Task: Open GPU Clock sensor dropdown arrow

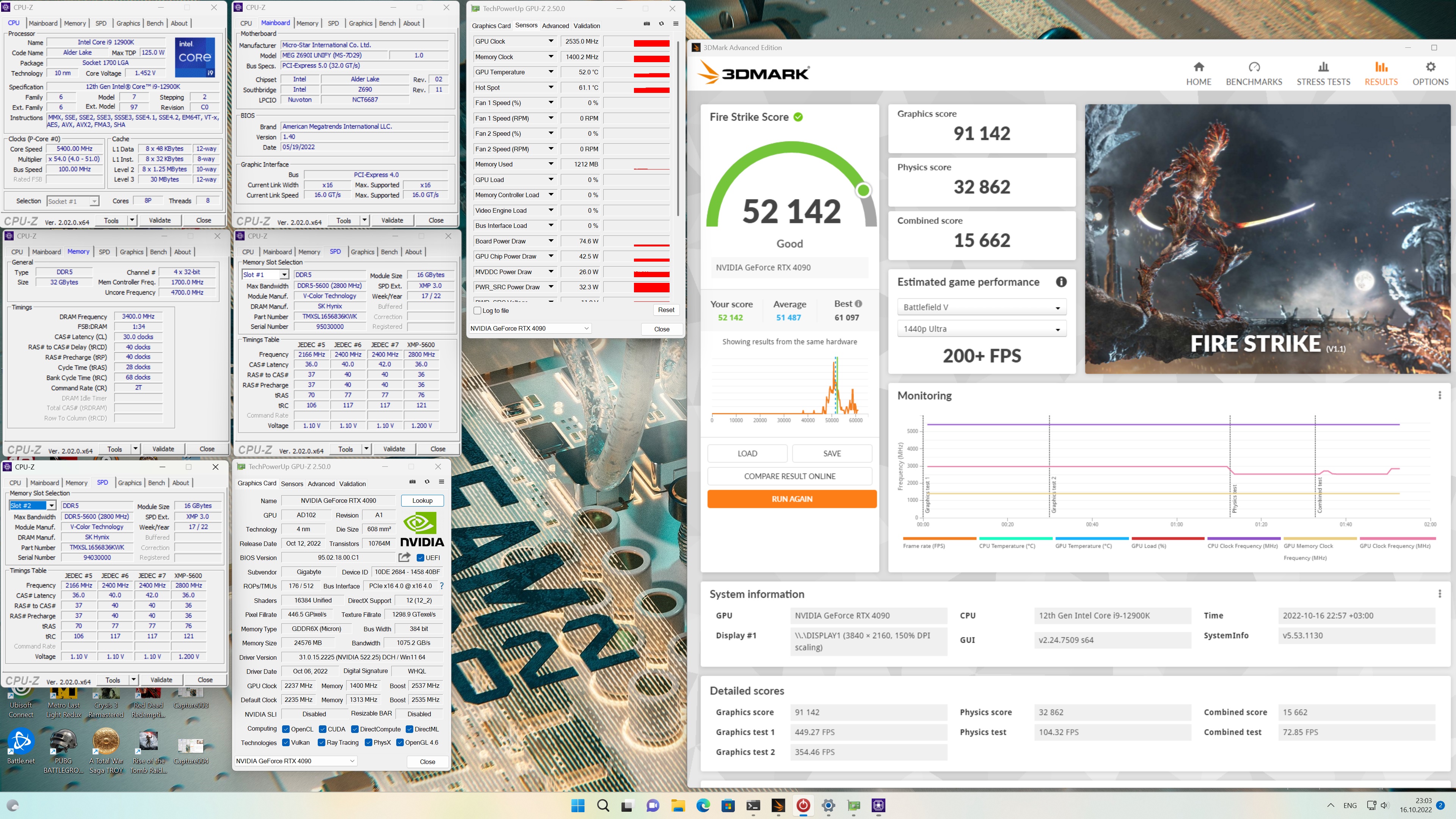Action: [x=551, y=41]
